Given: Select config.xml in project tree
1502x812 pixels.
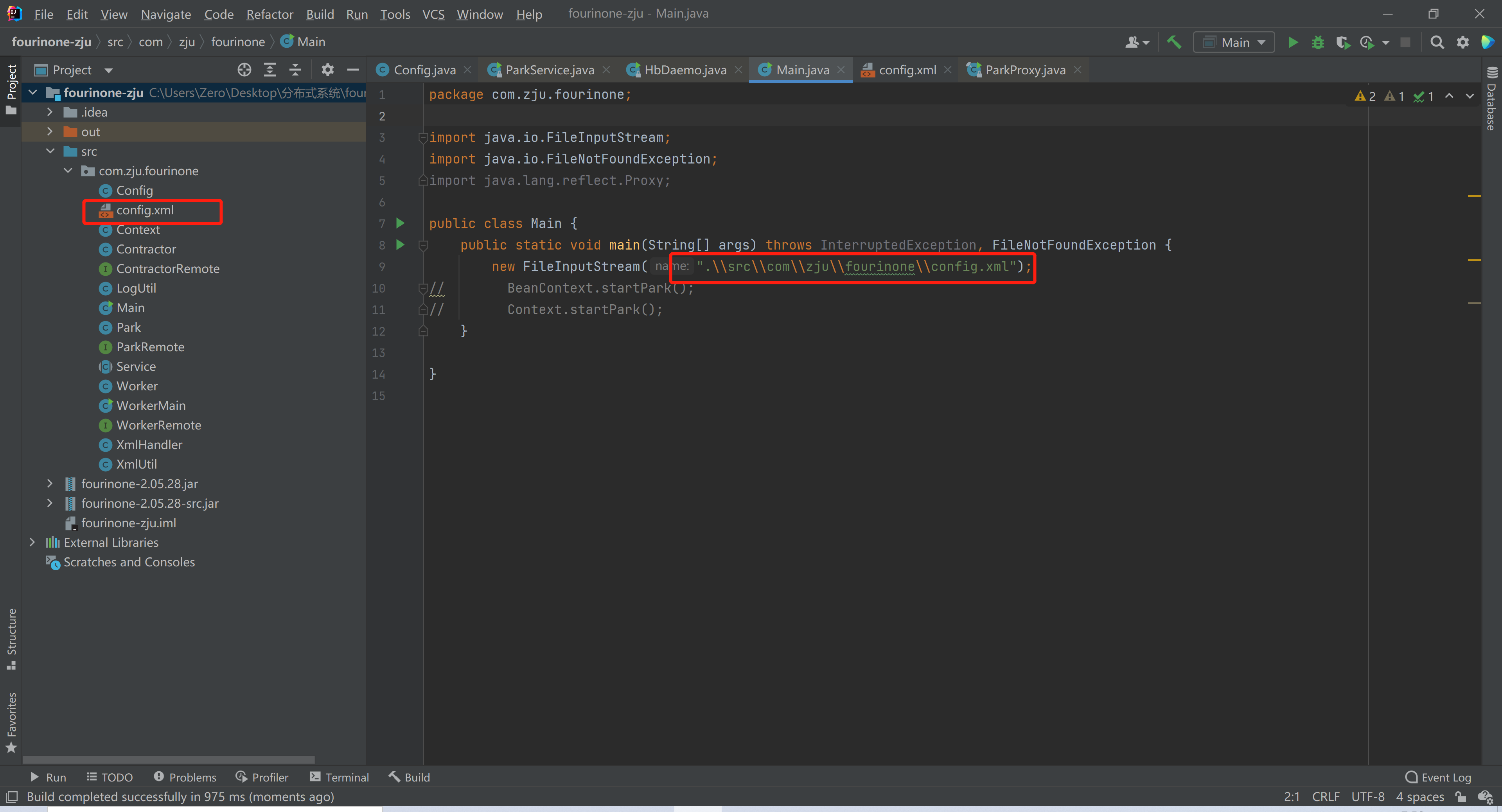Looking at the screenshot, I should pos(145,210).
